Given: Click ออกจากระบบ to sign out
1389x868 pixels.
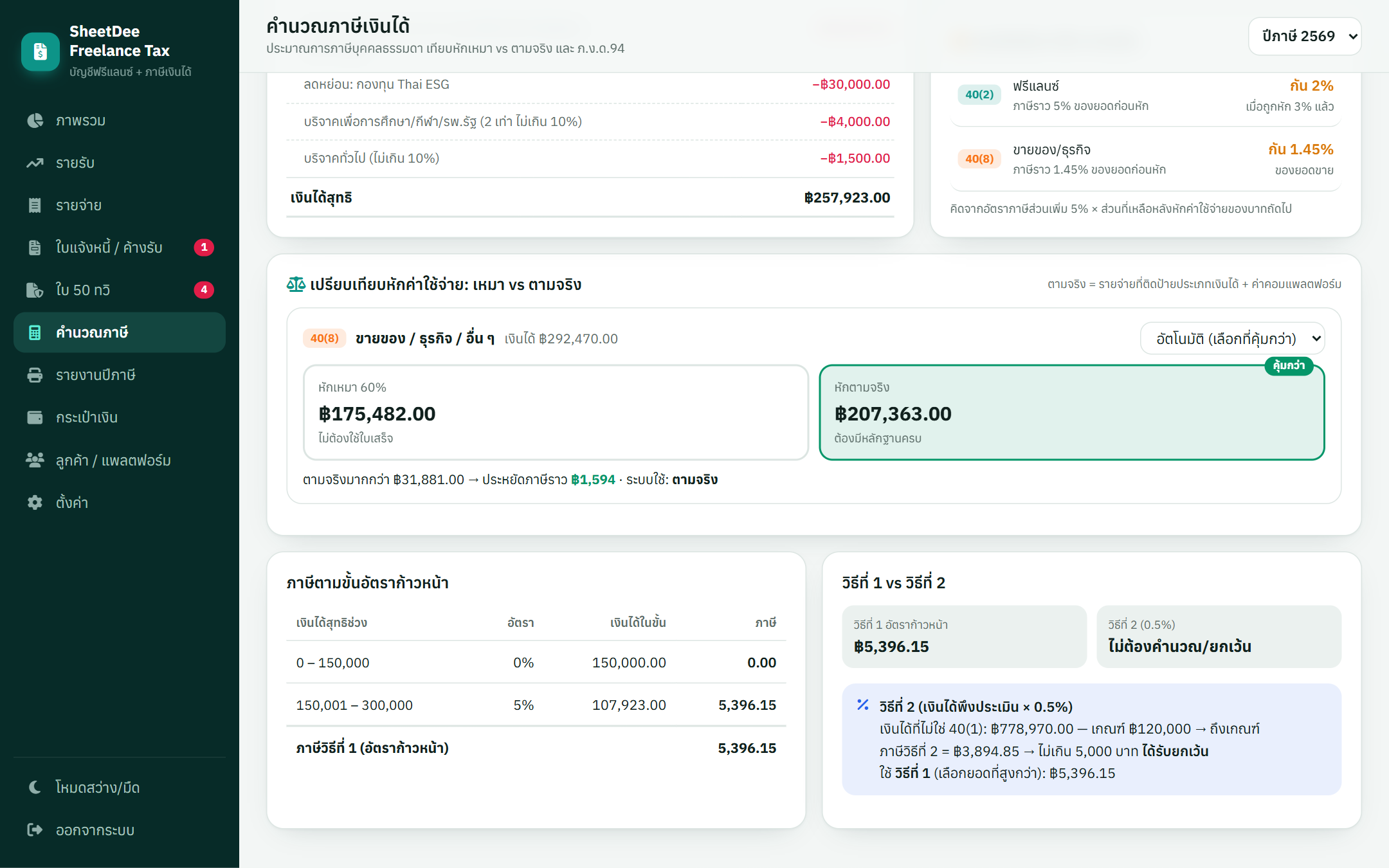Looking at the screenshot, I should coord(120,829).
